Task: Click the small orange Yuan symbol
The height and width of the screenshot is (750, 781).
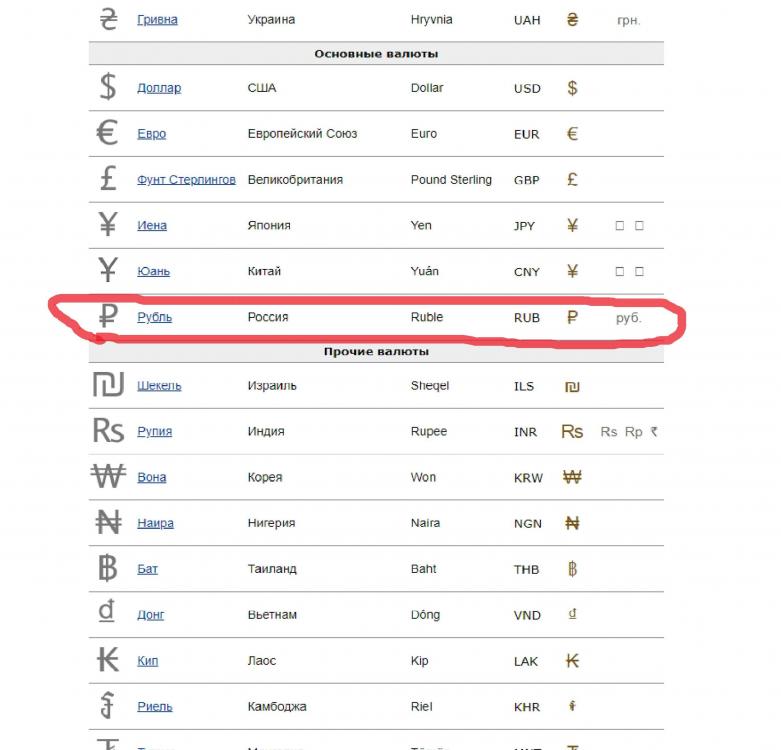Action: pos(572,271)
